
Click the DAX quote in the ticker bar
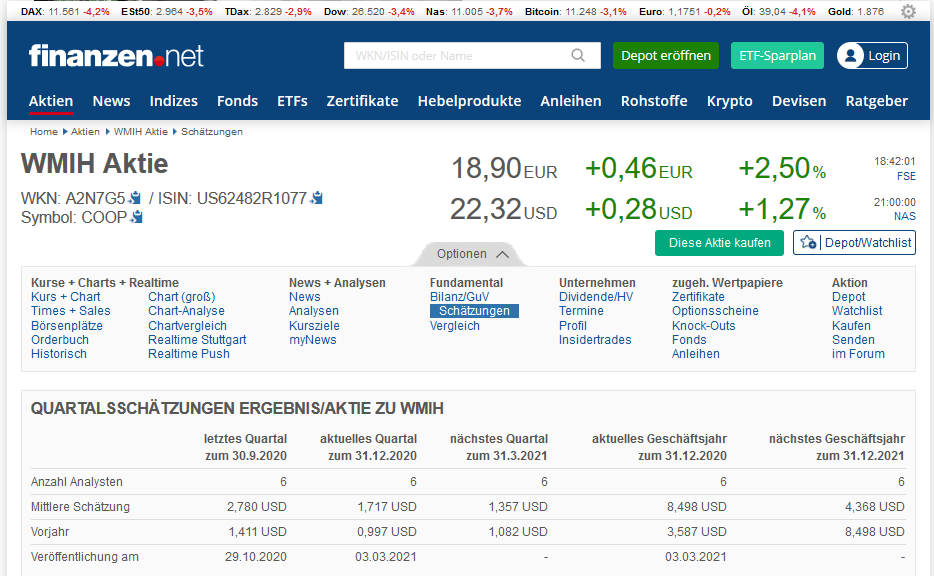[65, 11]
